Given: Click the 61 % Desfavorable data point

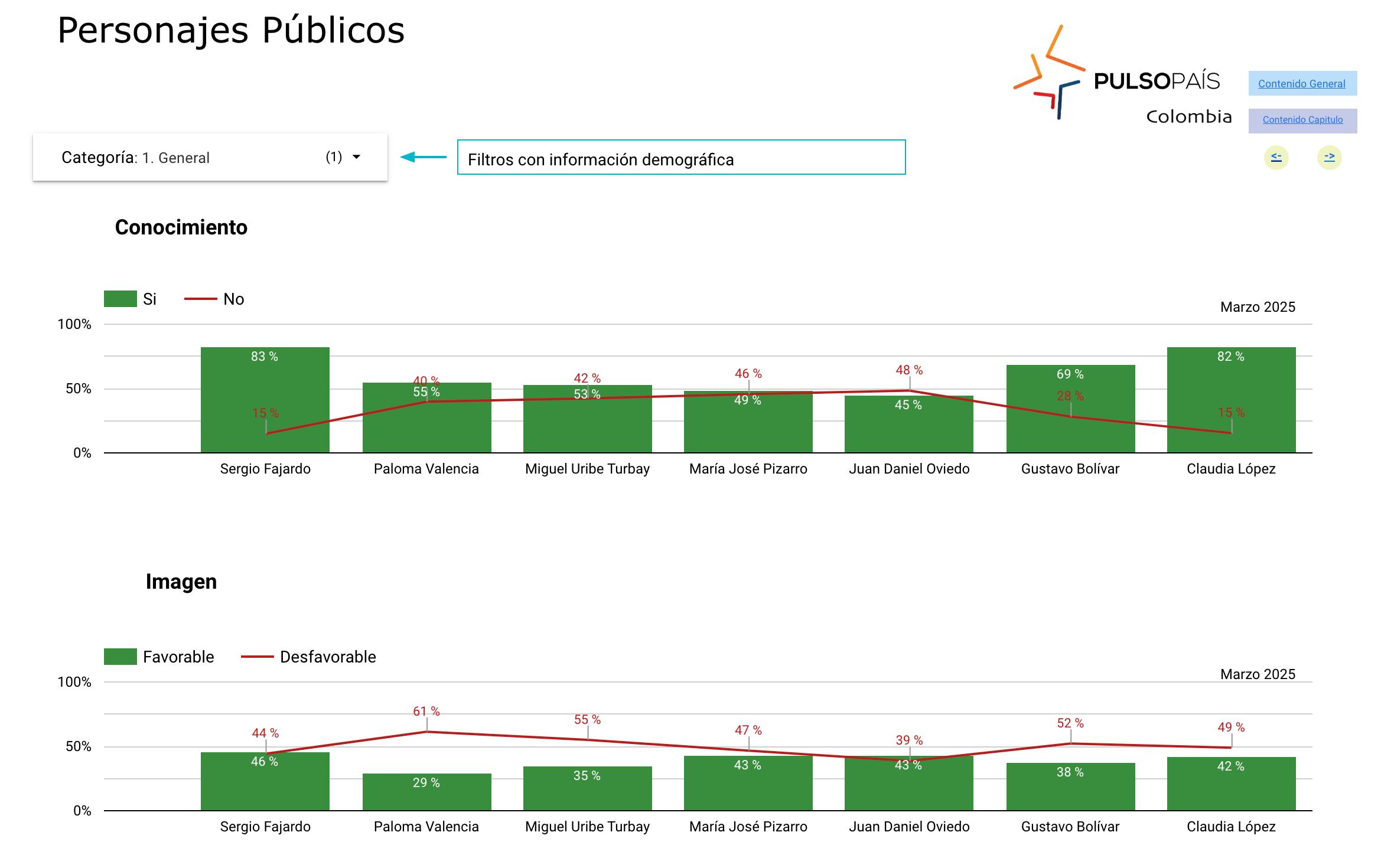Looking at the screenshot, I should (x=427, y=732).
